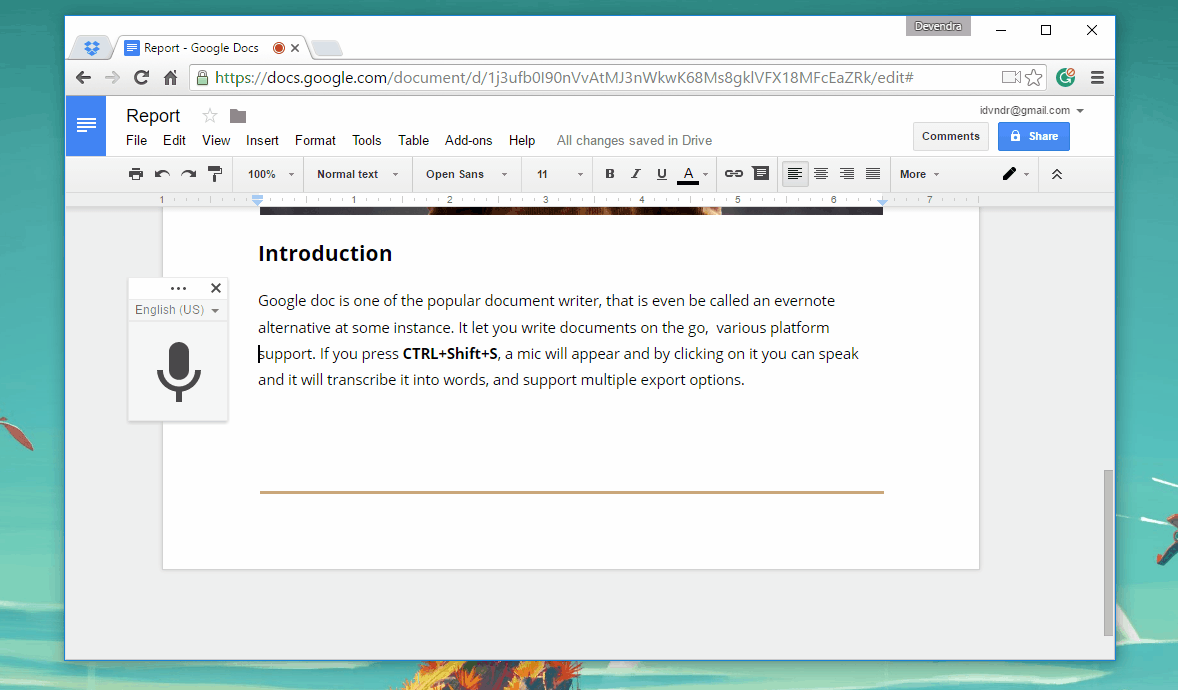Viewport: 1178px width, 690px height.
Task: Open the editing mode pencil dropdown
Action: pos(1015,174)
